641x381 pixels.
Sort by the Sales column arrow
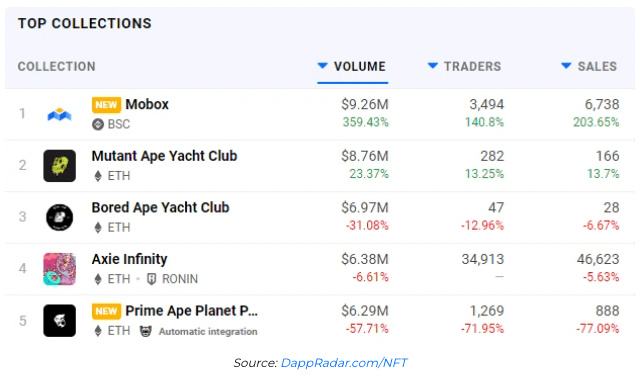[x=566, y=65]
